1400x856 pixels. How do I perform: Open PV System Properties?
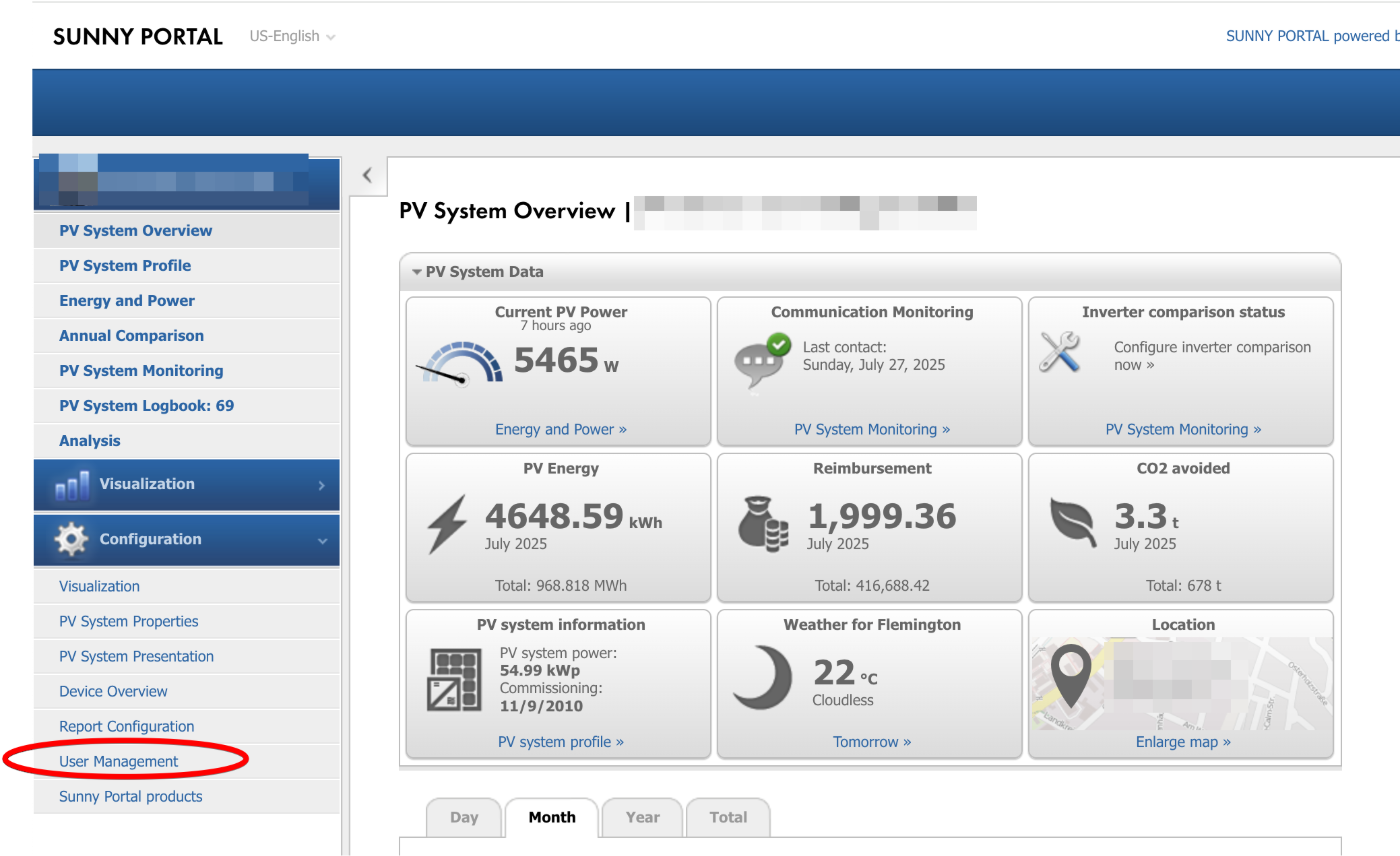point(187,621)
